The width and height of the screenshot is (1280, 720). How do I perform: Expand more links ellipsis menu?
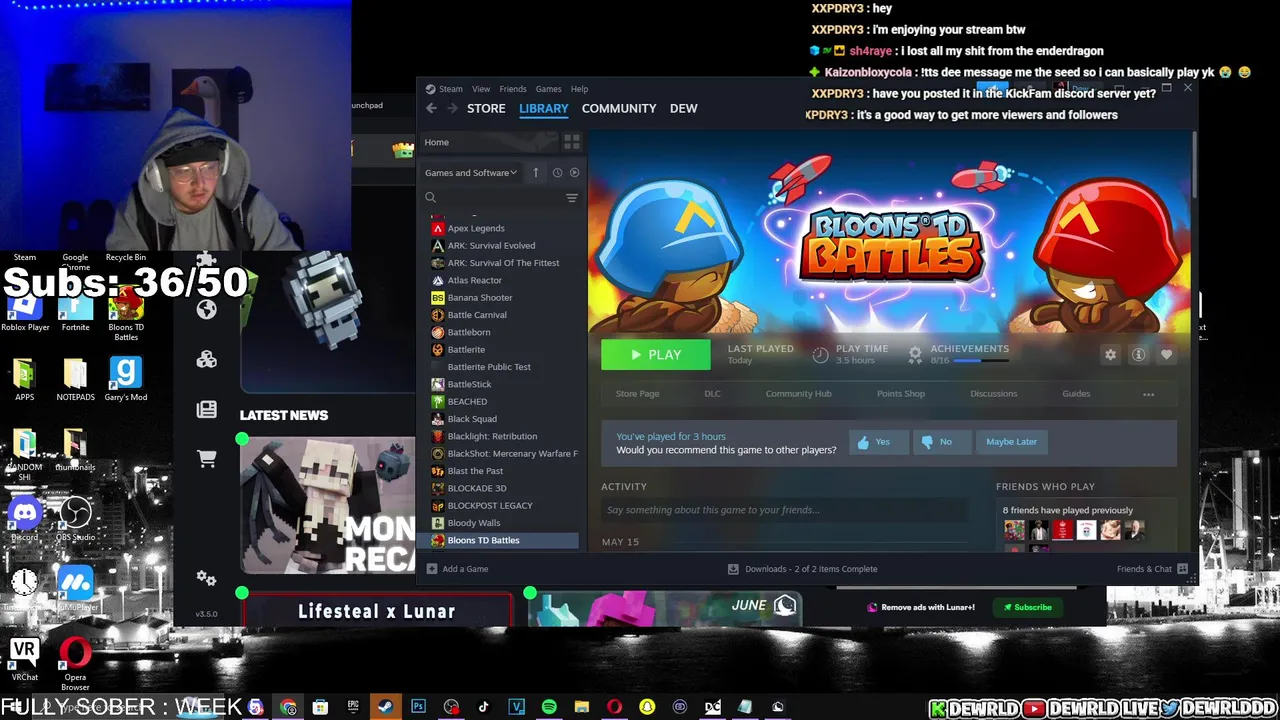[1148, 394]
